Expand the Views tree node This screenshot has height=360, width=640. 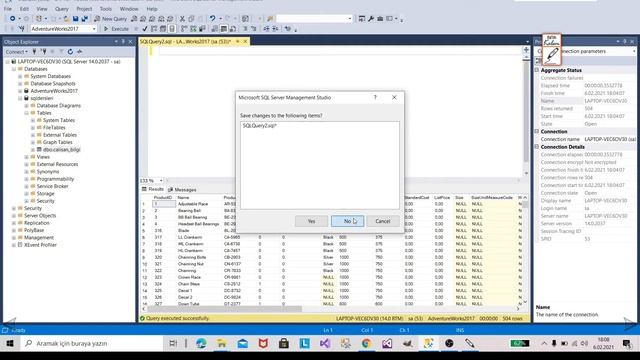coord(27,157)
